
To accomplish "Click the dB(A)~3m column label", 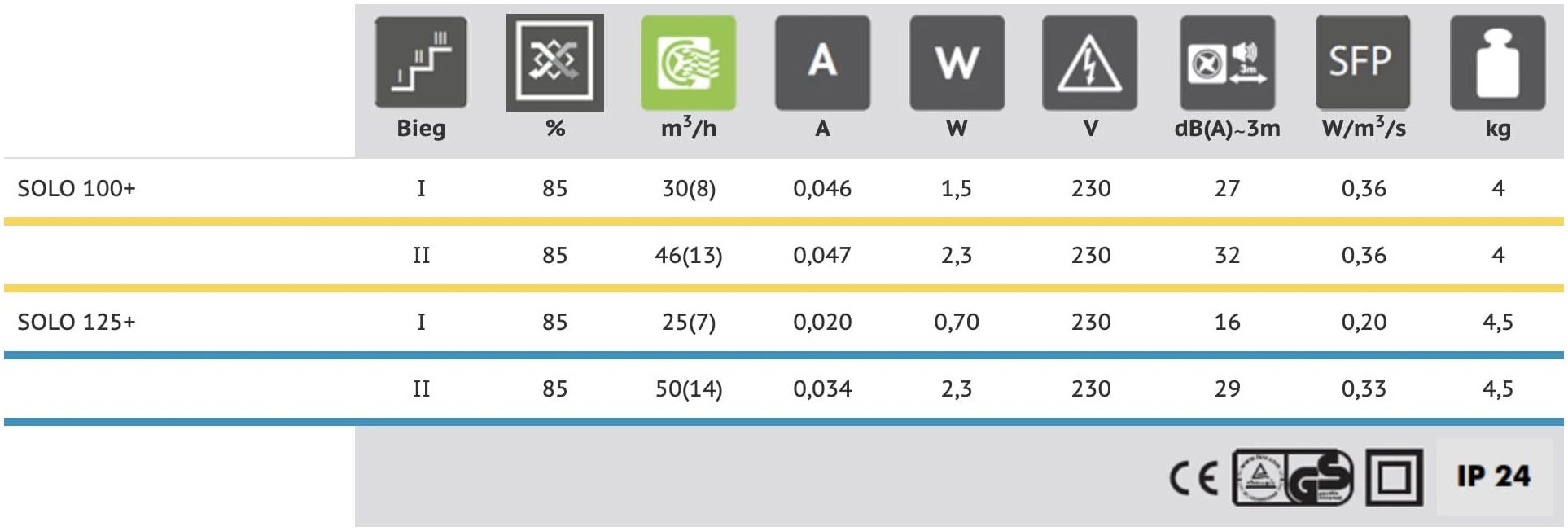I will 1227,129.
